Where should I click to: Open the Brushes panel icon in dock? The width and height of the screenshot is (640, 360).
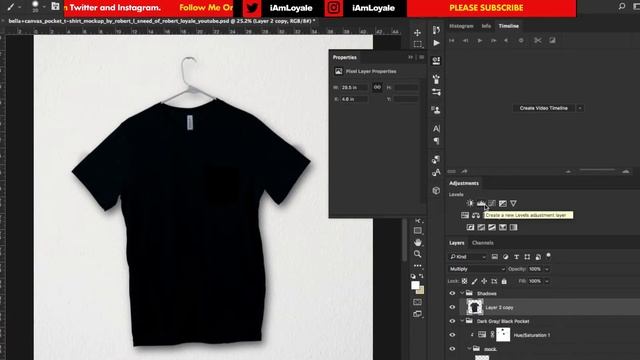(x=436, y=79)
